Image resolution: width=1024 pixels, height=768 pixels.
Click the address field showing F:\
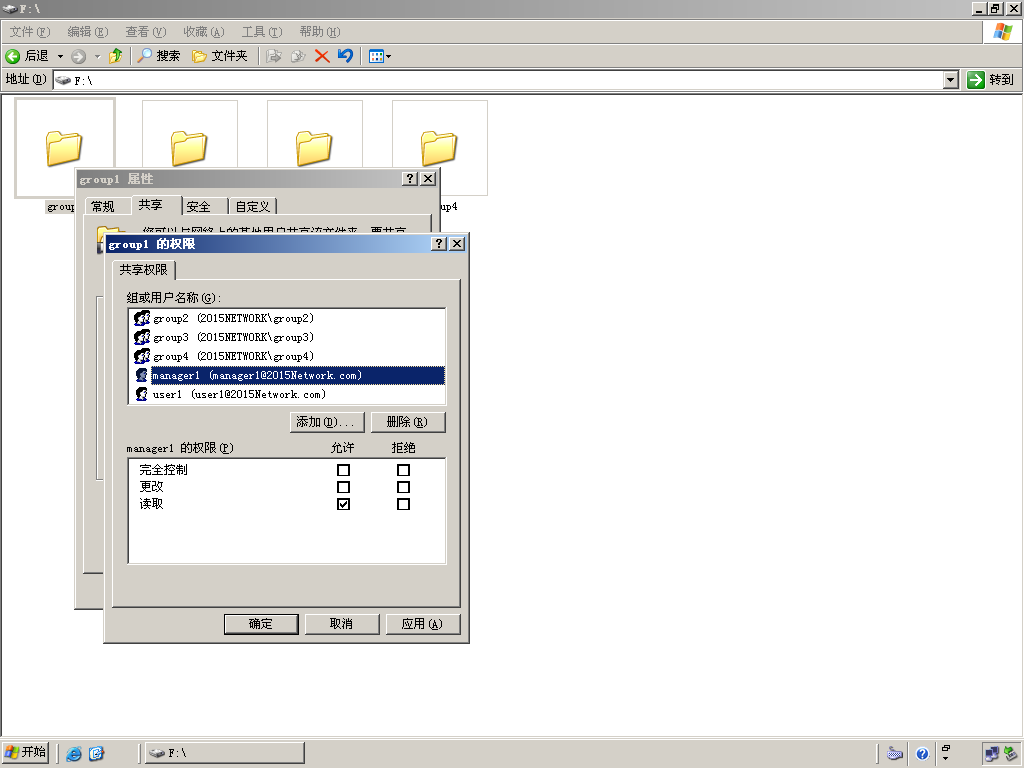click(x=498, y=80)
